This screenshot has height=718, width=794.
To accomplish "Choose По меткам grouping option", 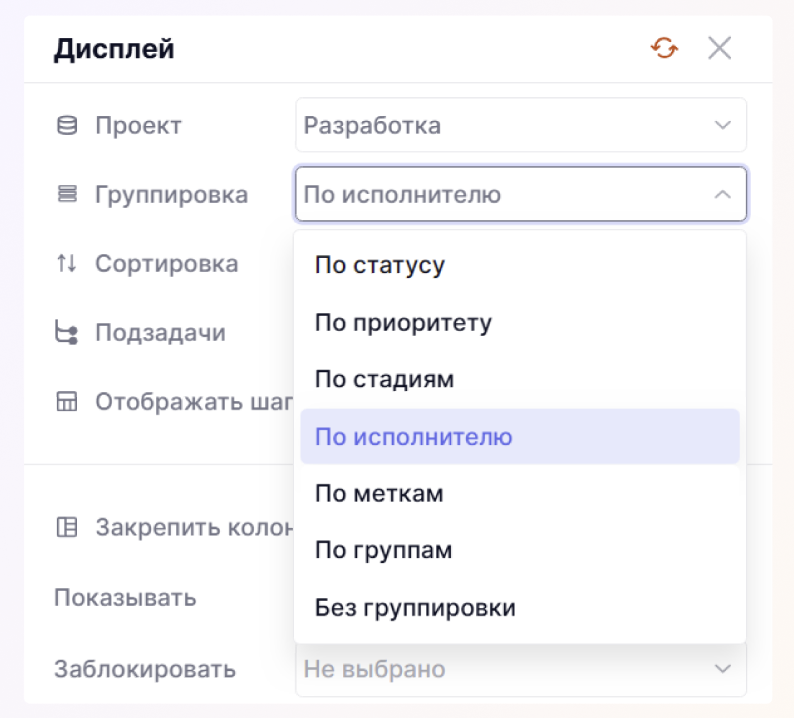I will coord(379,494).
